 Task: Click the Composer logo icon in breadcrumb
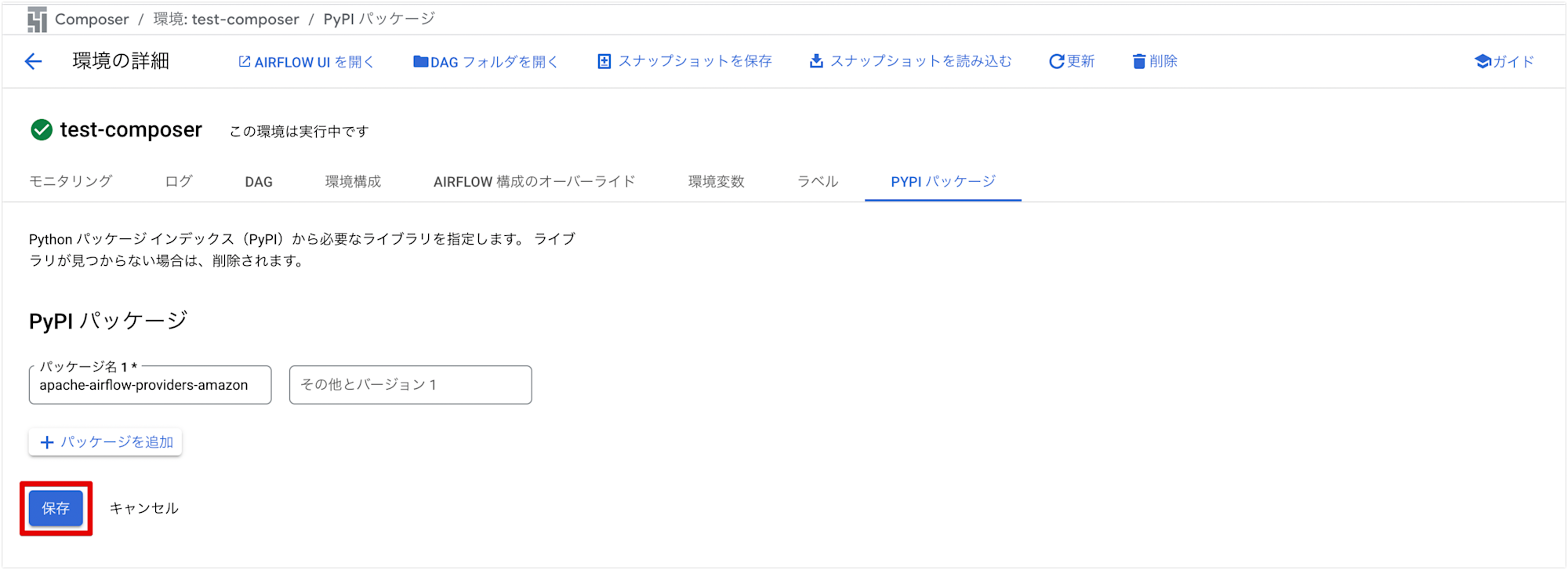pyautogui.click(x=37, y=20)
